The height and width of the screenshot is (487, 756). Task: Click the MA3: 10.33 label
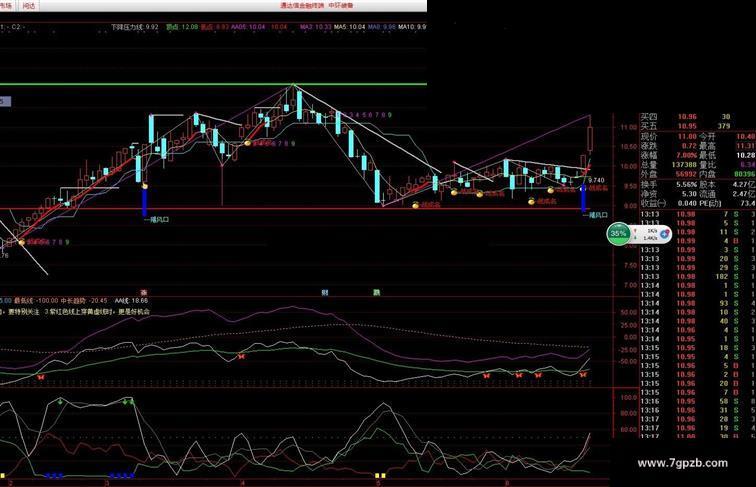tap(316, 27)
